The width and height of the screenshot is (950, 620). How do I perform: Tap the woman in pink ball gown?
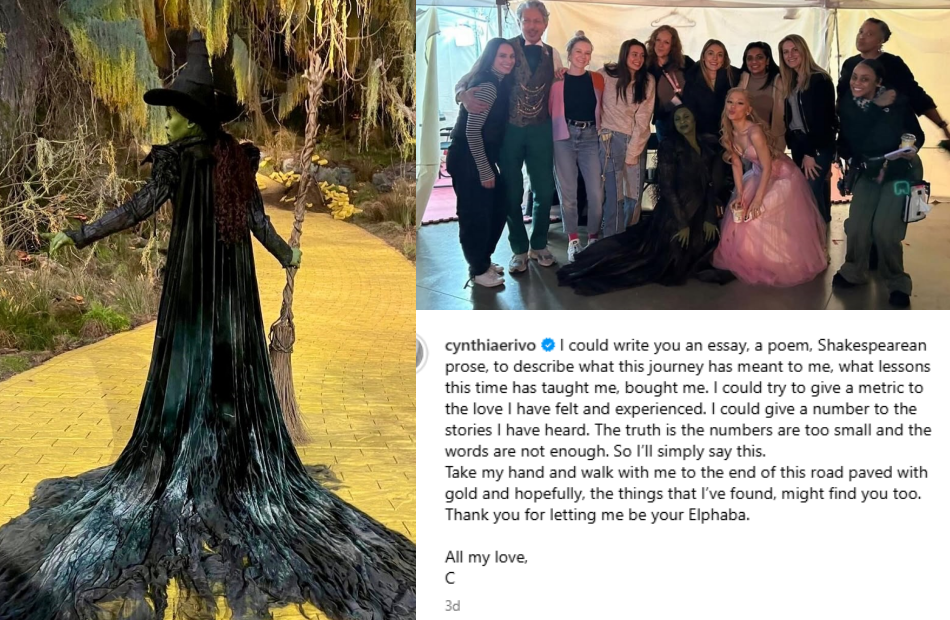click(x=769, y=194)
